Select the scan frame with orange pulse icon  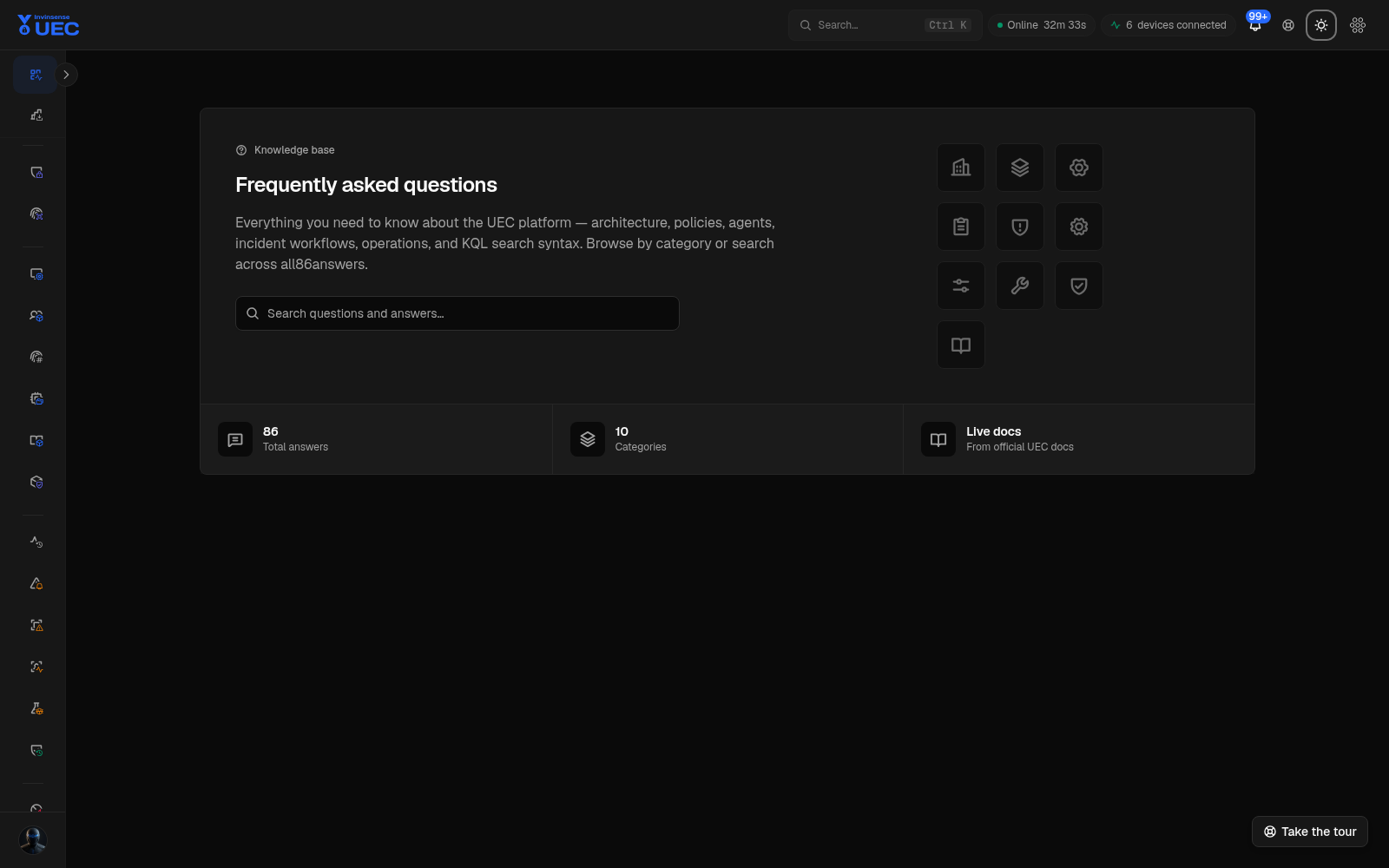36,667
